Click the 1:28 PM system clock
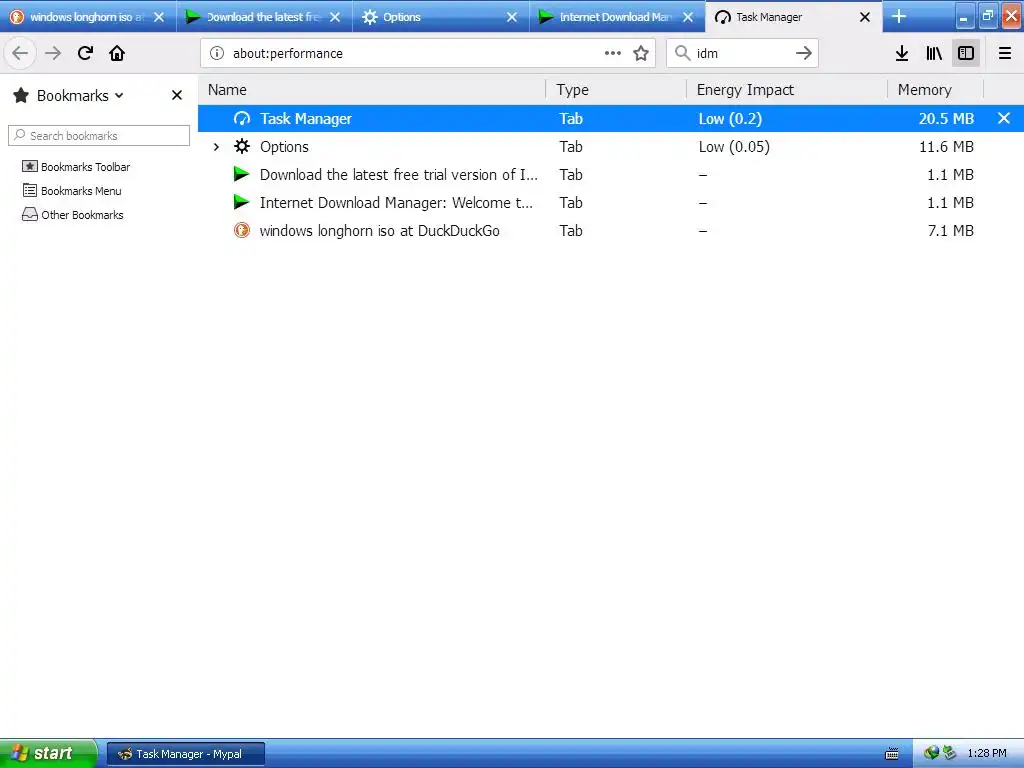 pos(987,754)
